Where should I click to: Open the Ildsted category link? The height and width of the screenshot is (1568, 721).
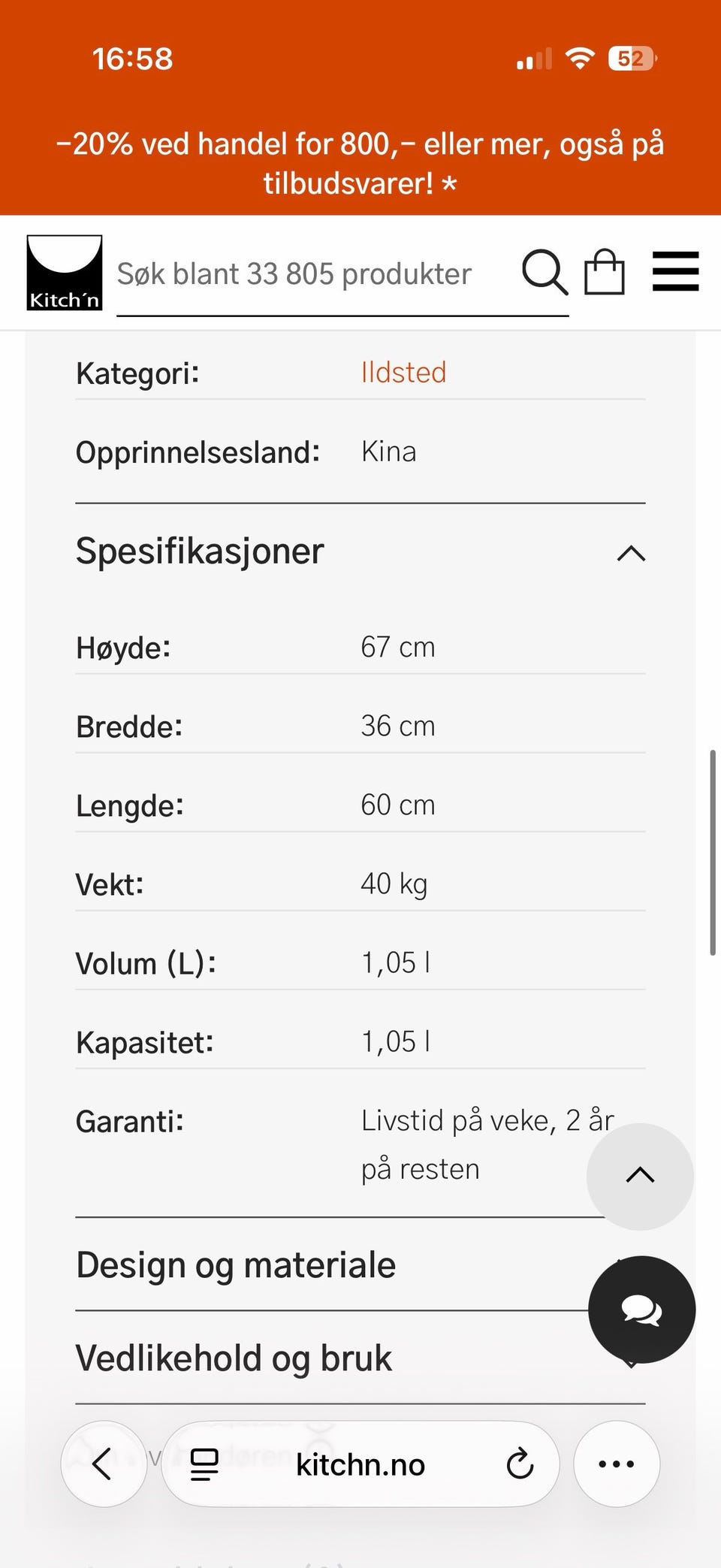coord(404,372)
